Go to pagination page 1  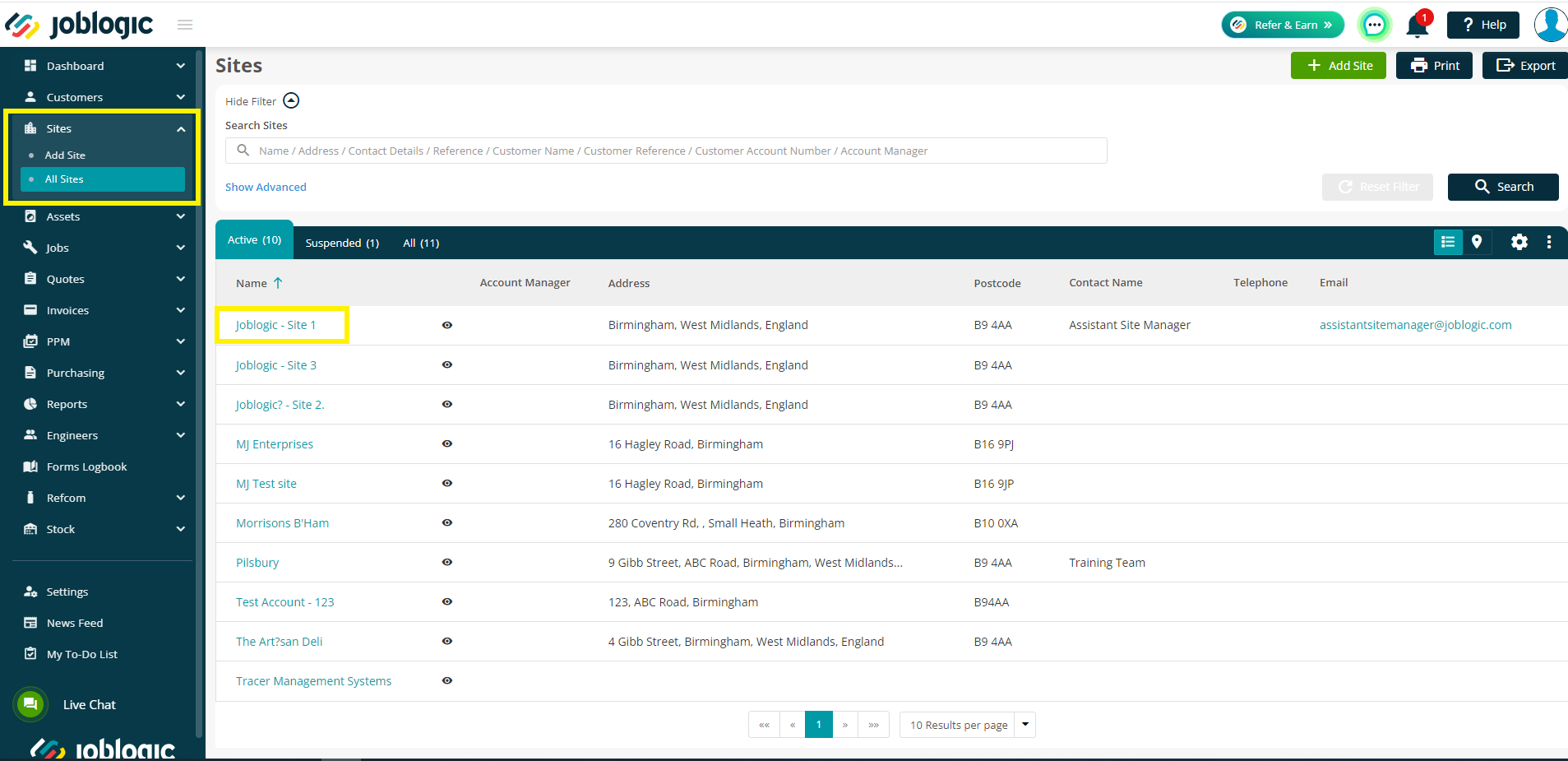click(819, 725)
